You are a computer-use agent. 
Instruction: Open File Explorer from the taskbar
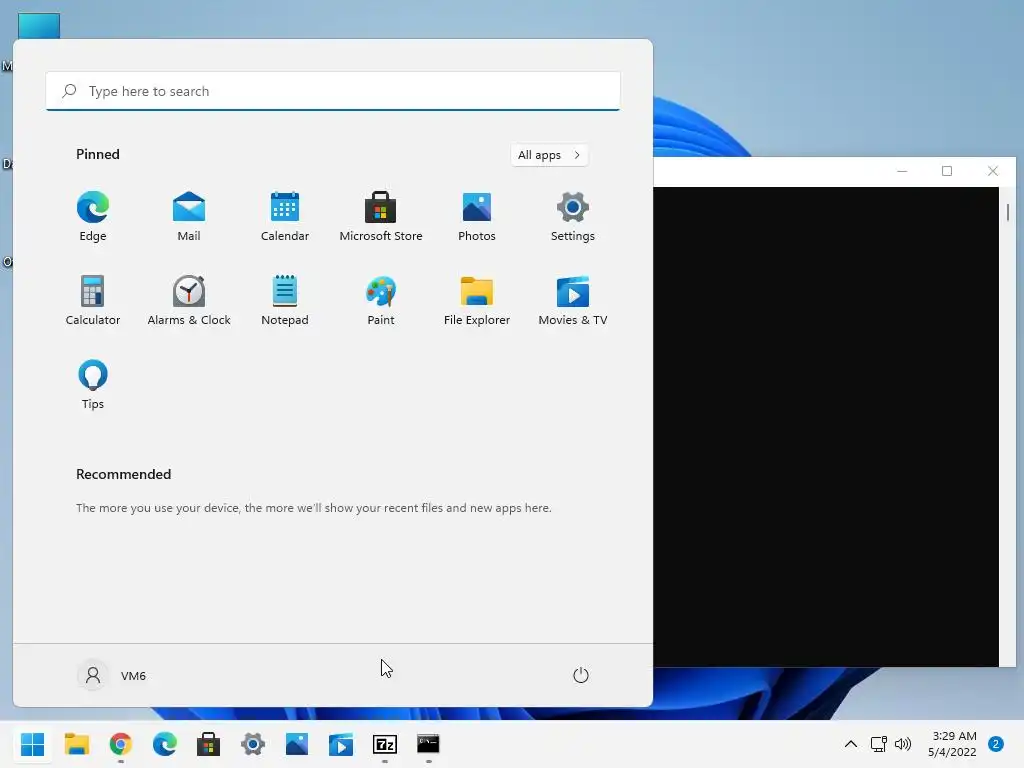77,744
